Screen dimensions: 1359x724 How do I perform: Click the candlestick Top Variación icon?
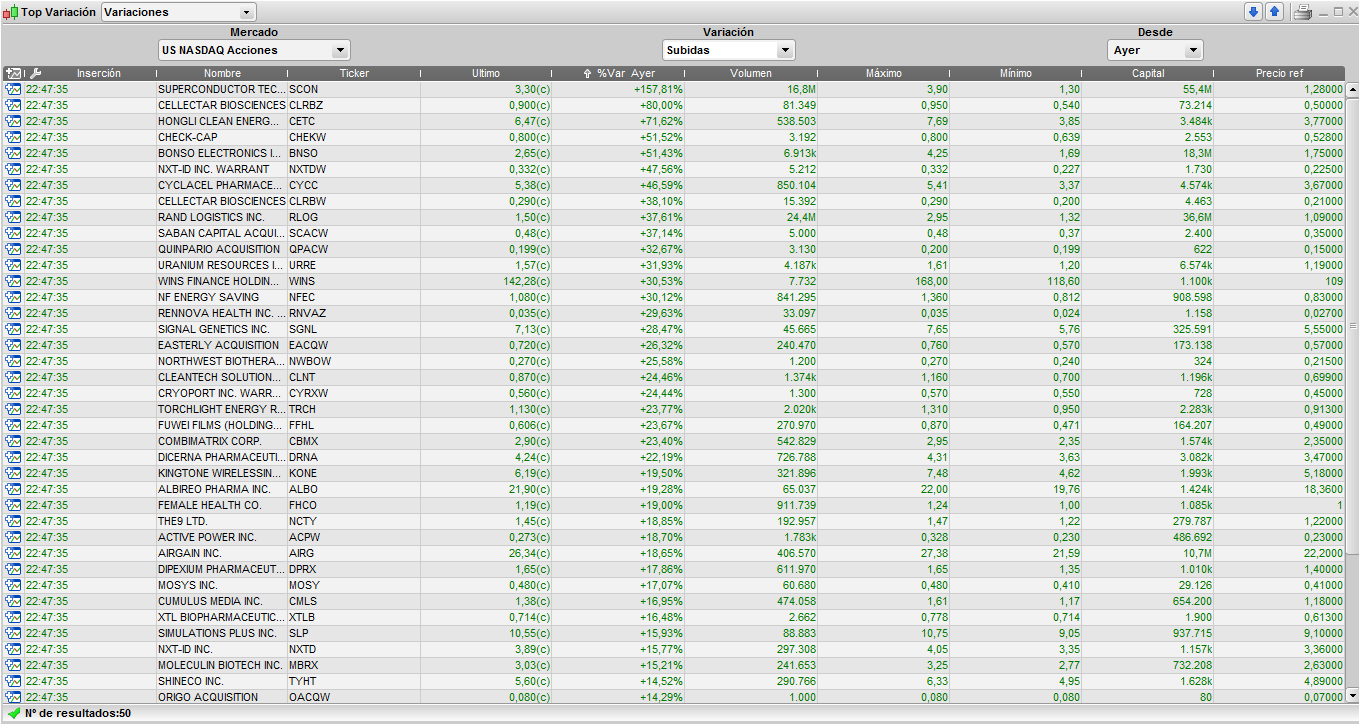[x=11, y=13]
